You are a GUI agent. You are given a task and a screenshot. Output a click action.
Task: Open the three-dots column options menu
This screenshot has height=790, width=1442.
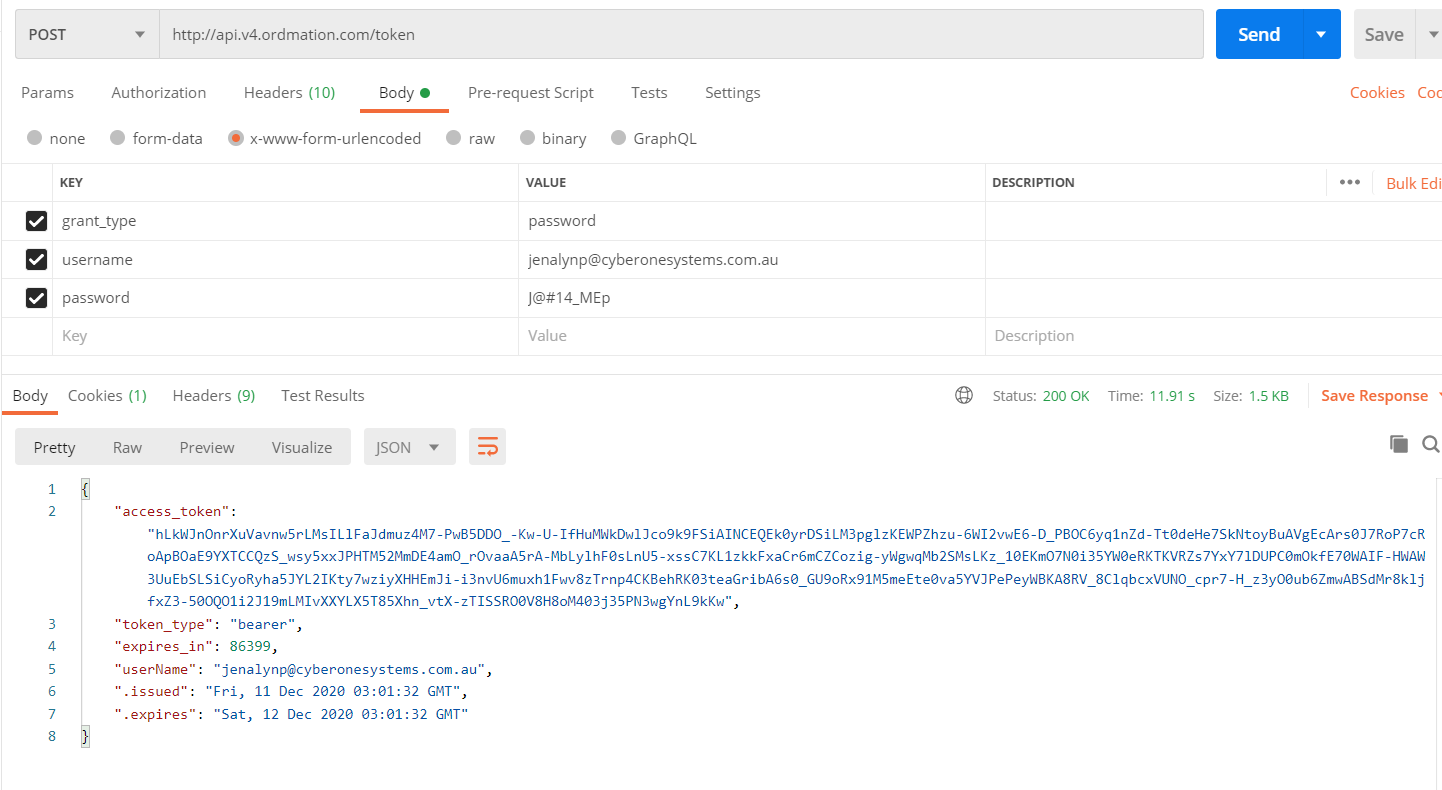pyautogui.click(x=1349, y=183)
